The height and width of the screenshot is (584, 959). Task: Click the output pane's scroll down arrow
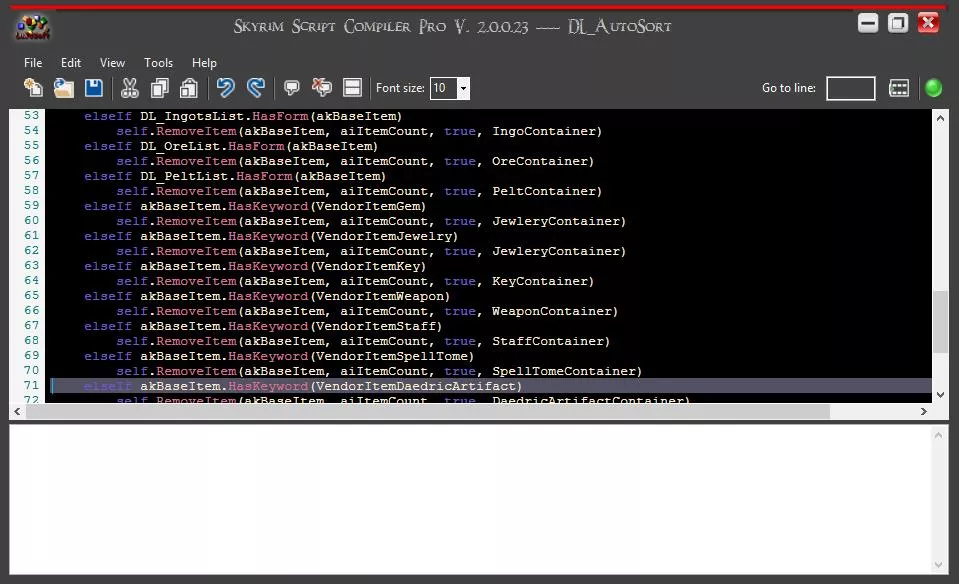(x=938, y=565)
